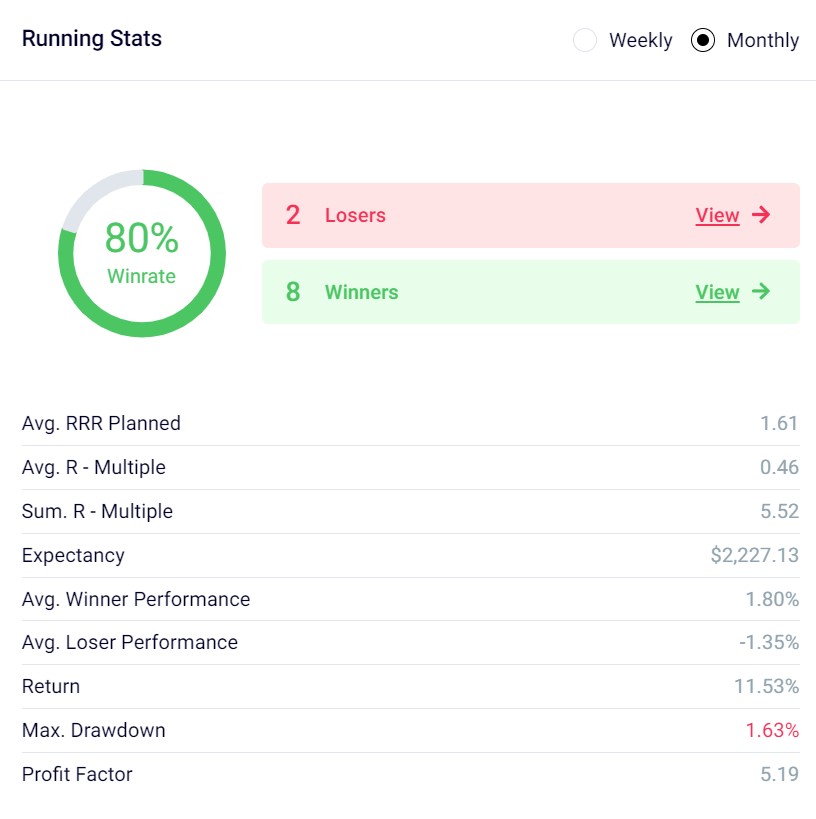This screenshot has height=819, width=816.
Task: Click the 1.80% value
Action: pyautogui.click(x=772, y=599)
